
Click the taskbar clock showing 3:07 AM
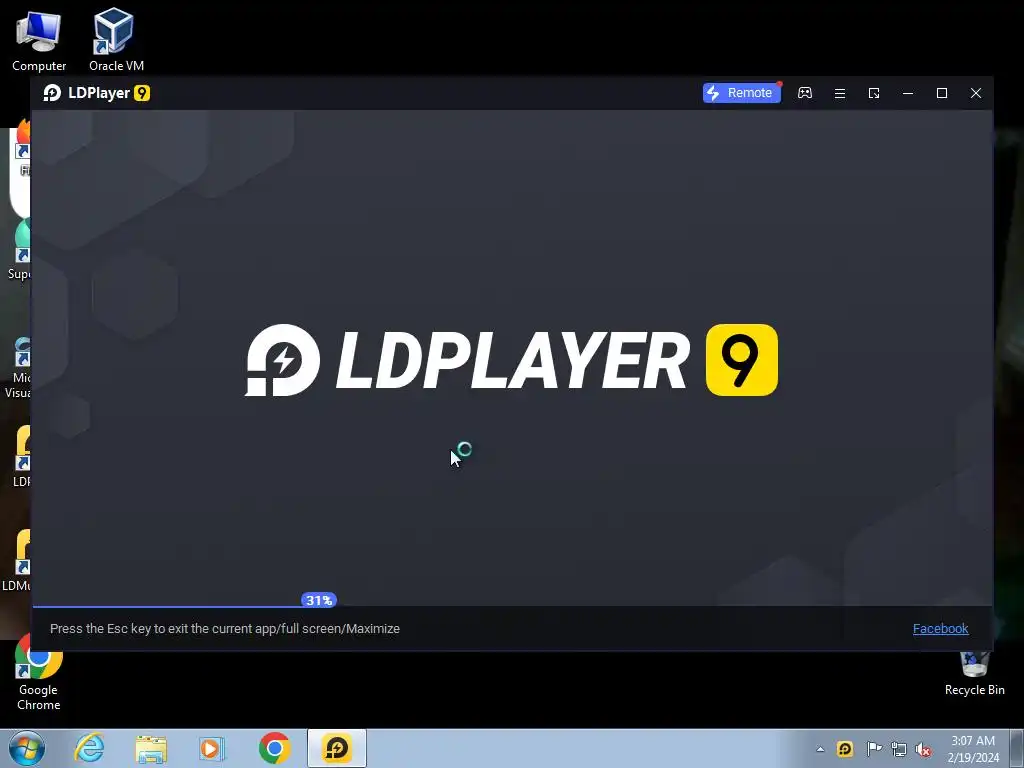[973, 749]
